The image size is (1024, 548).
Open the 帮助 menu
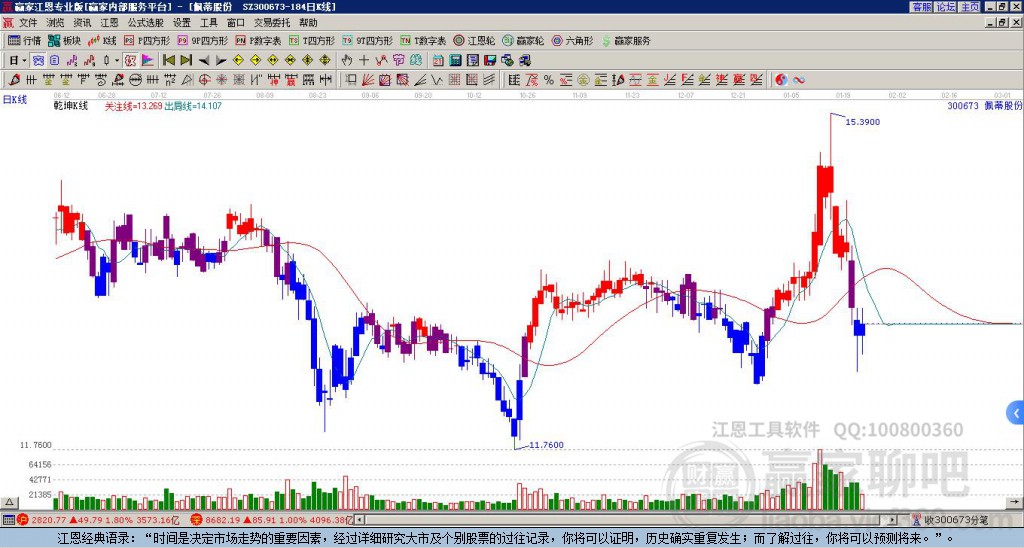[308, 23]
